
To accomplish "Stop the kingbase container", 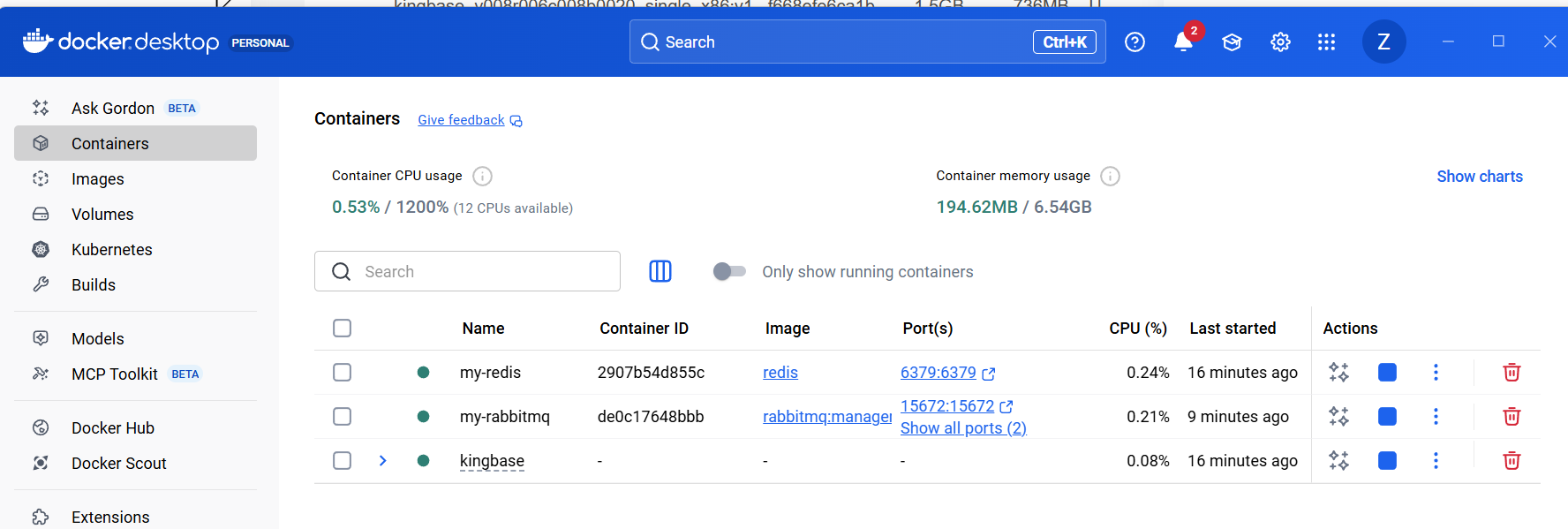I will pyautogui.click(x=1387, y=460).
